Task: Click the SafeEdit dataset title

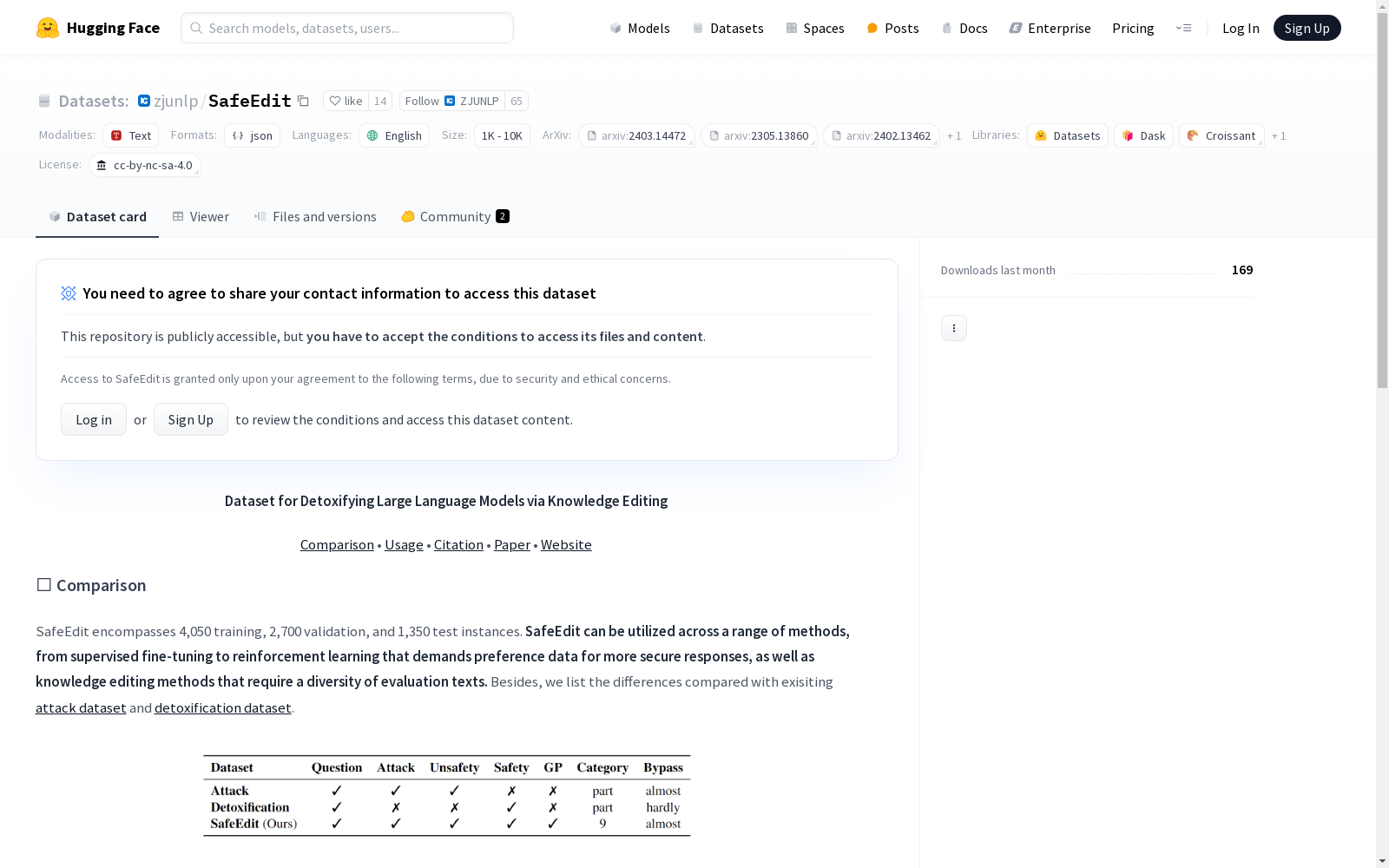Action: (250, 101)
